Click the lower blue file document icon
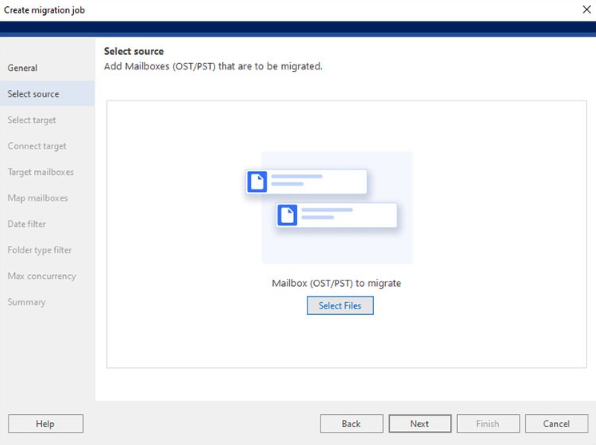 pyautogui.click(x=287, y=215)
